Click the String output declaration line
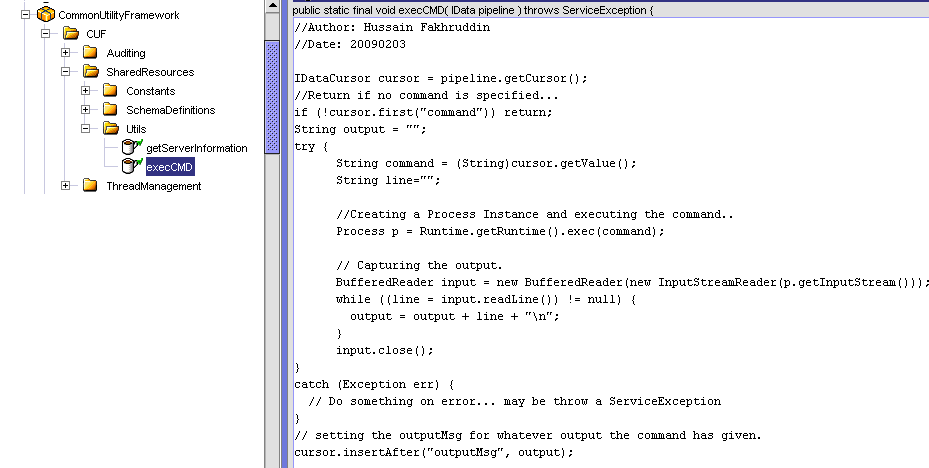929x468 pixels. coord(360,129)
